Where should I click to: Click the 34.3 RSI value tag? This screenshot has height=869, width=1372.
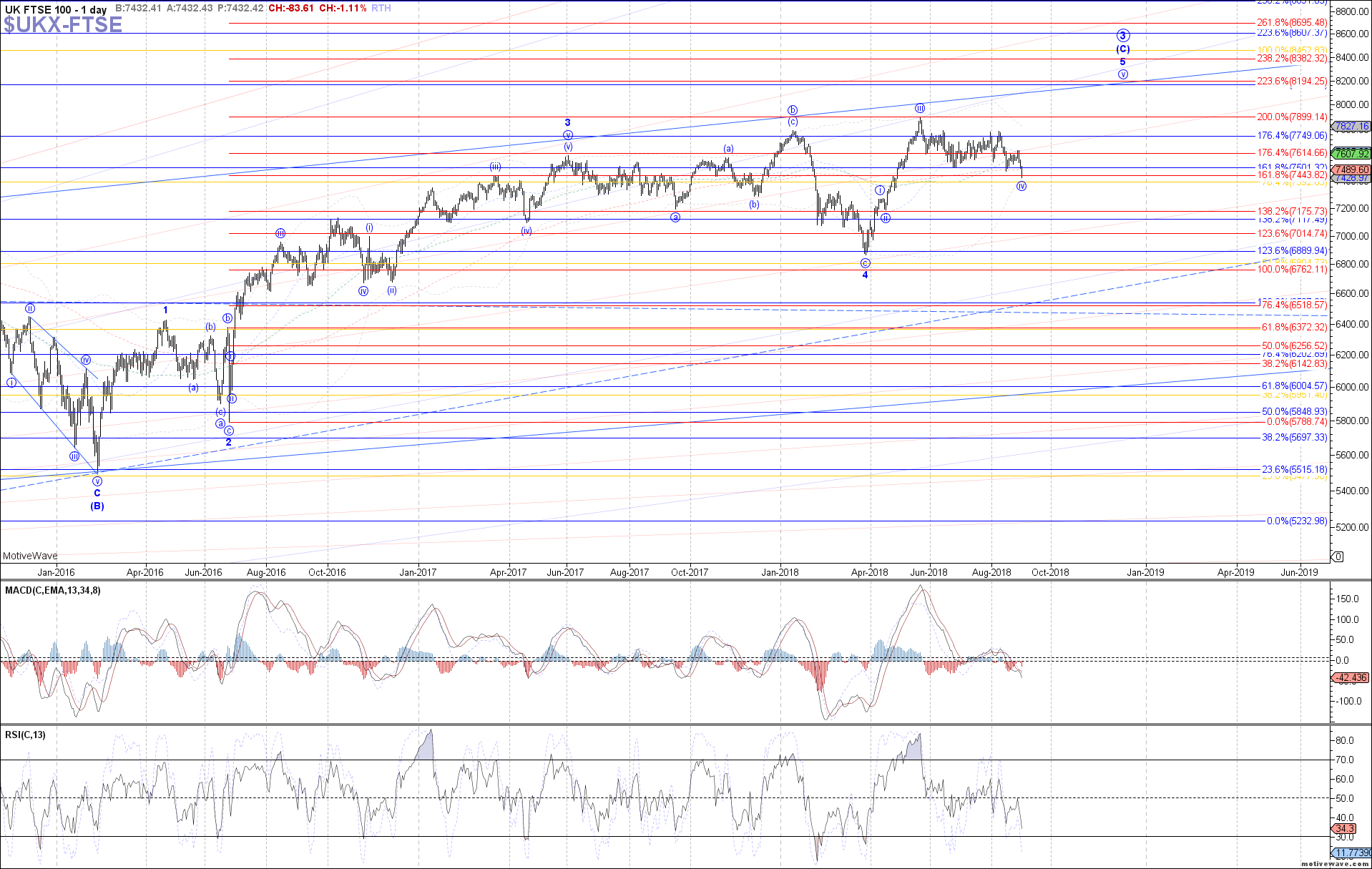1345,829
